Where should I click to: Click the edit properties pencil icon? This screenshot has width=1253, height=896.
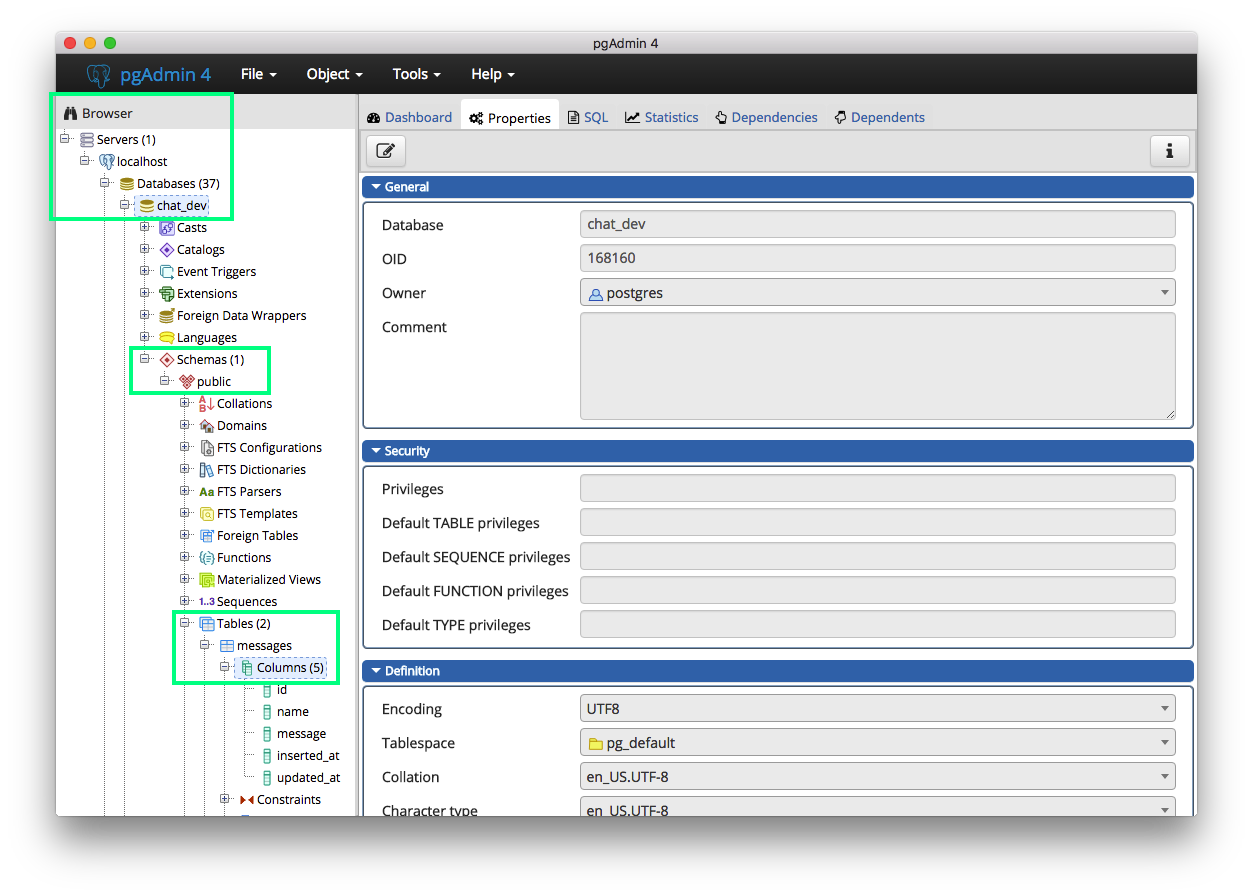tap(385, 151)
